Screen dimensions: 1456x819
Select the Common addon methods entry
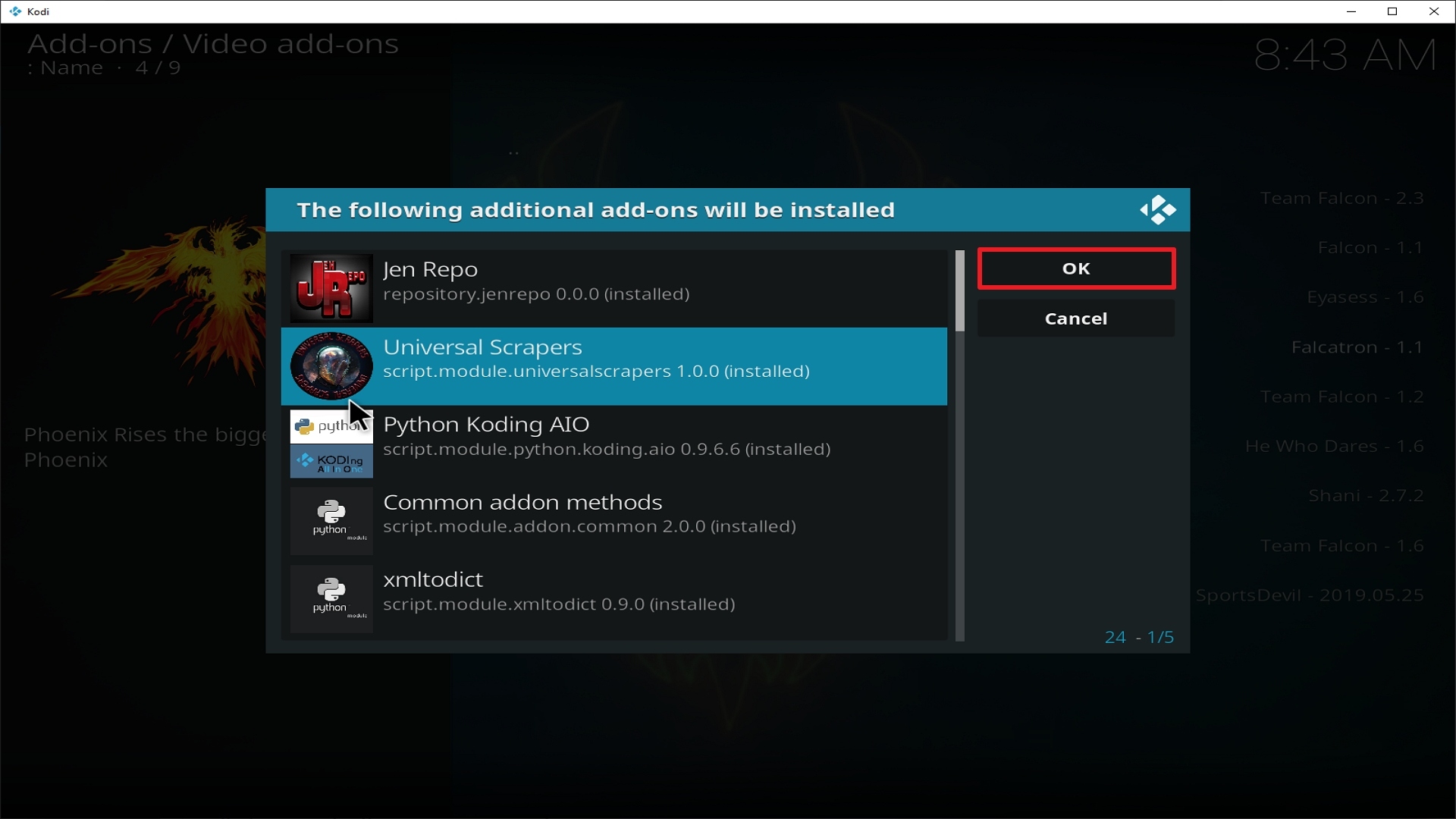(x=614, y=521)
